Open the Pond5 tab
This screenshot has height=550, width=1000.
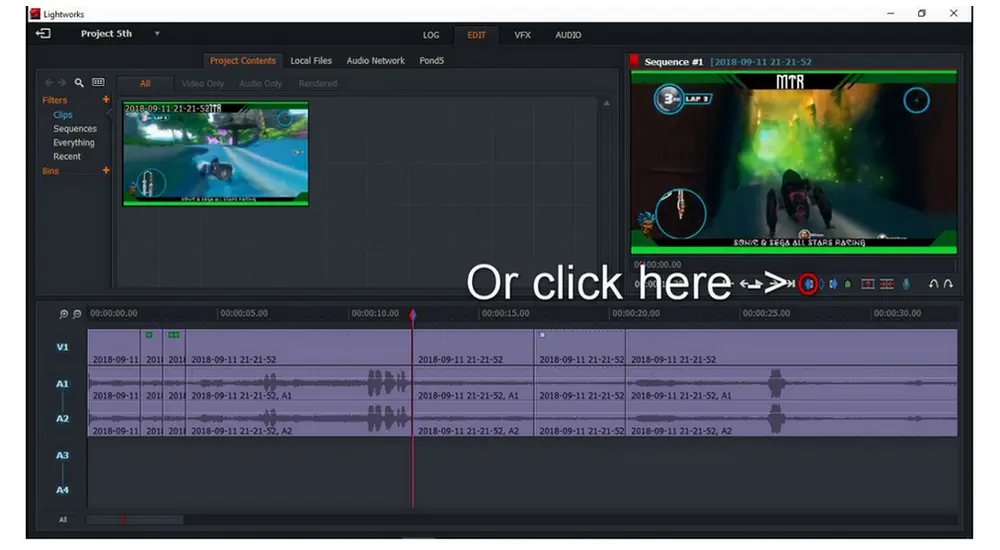pos(432,61)
